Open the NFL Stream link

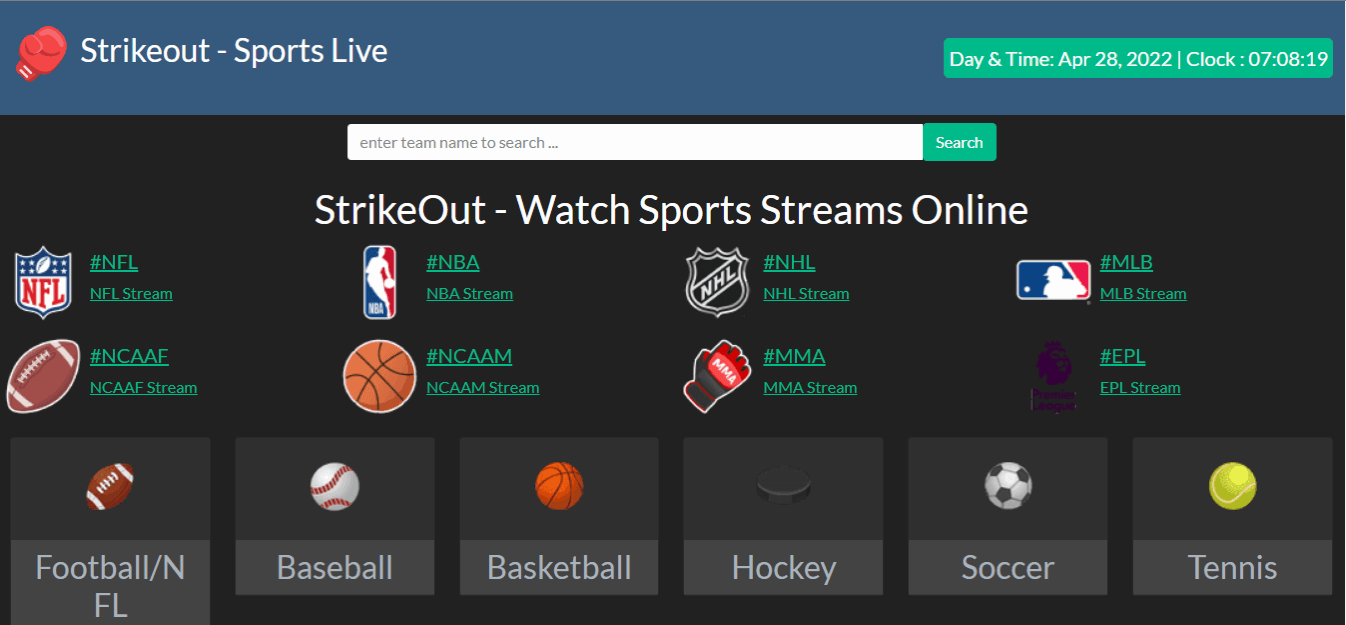pyautogui.click(x=131, y=294)
